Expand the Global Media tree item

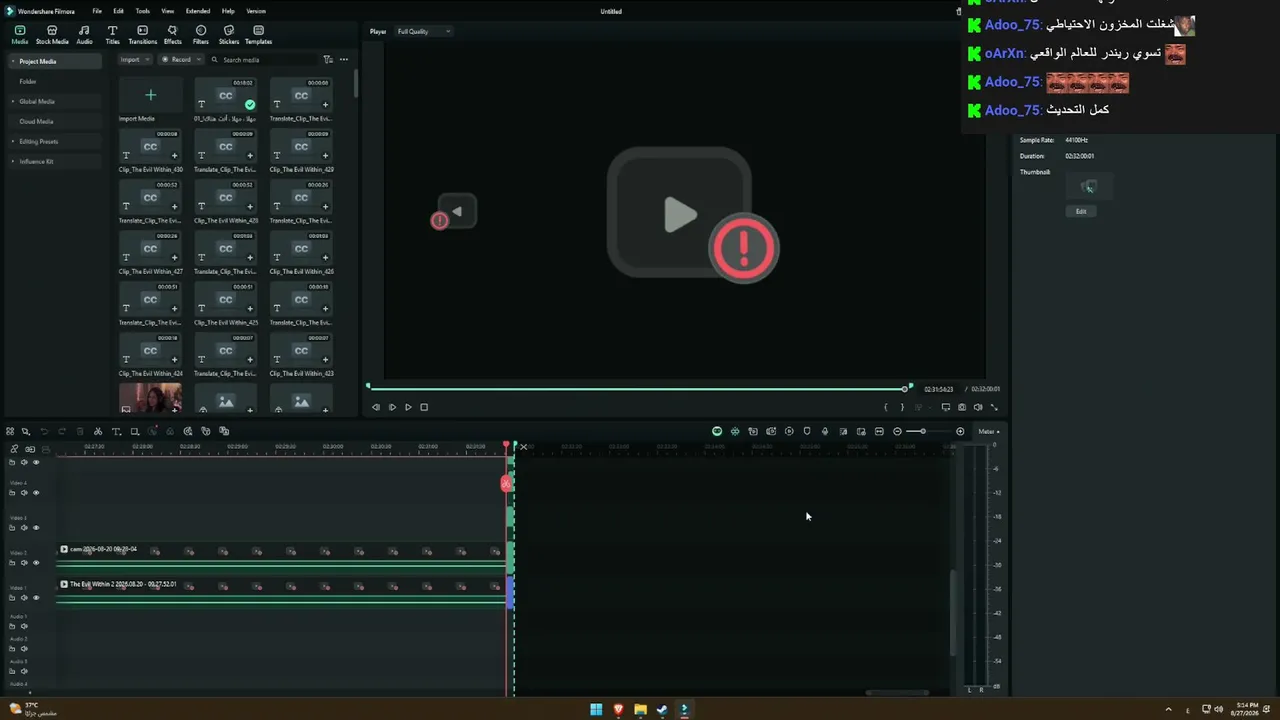(14, 101)
